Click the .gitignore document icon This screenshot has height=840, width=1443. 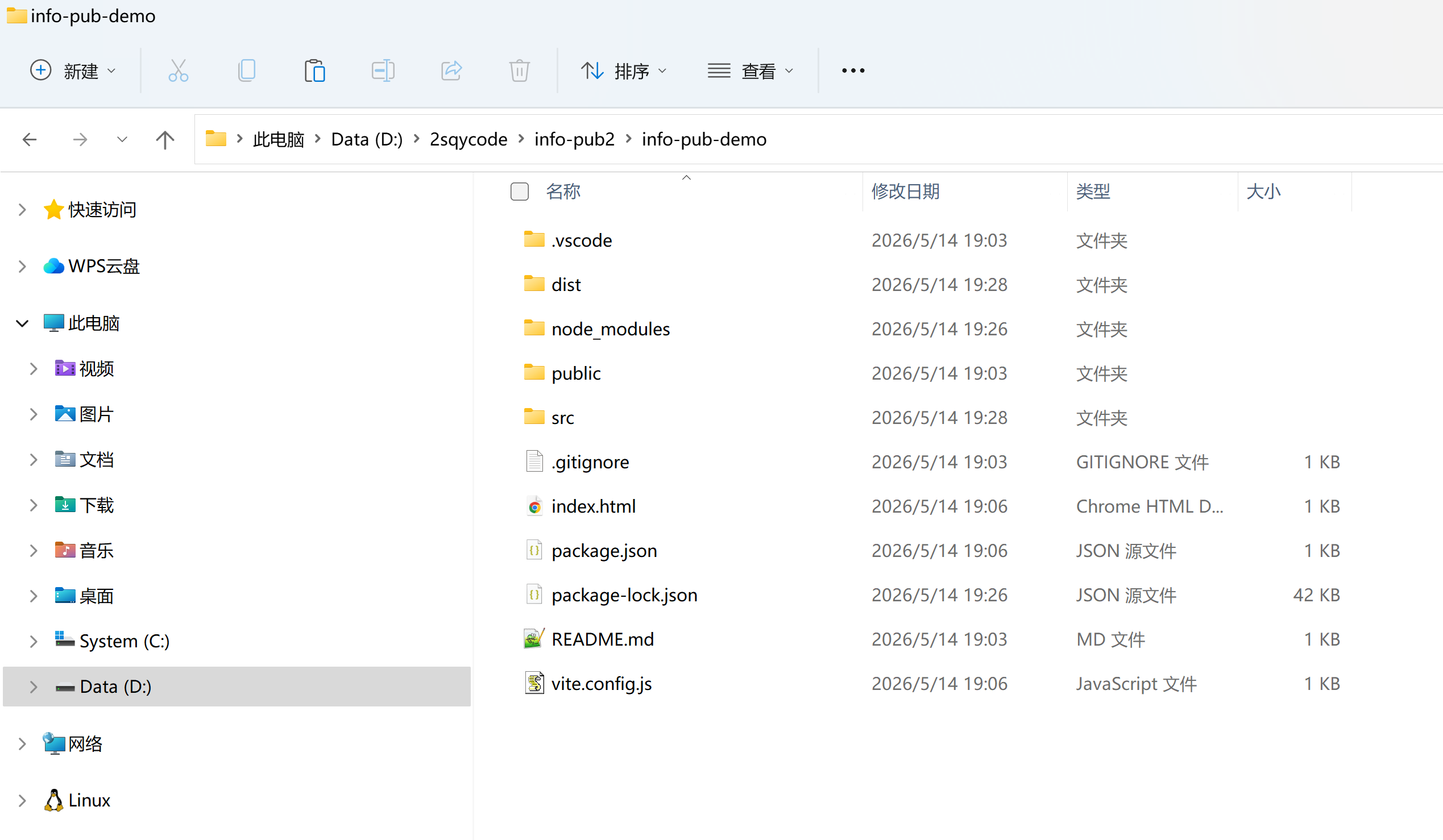coord(534,461)
